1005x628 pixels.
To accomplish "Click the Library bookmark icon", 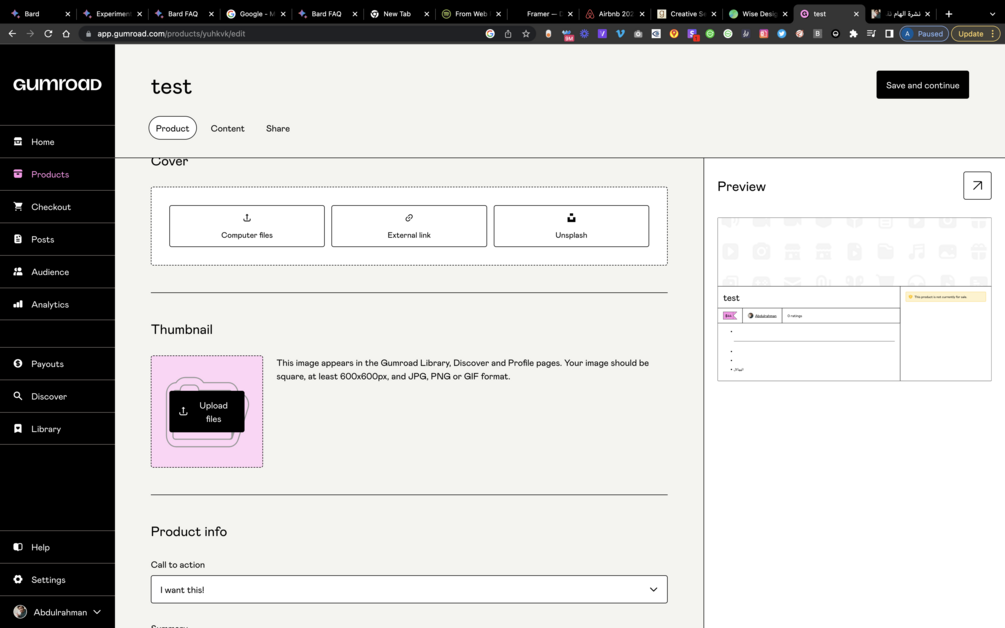I will pyautogui.click(x=18, y=429).
